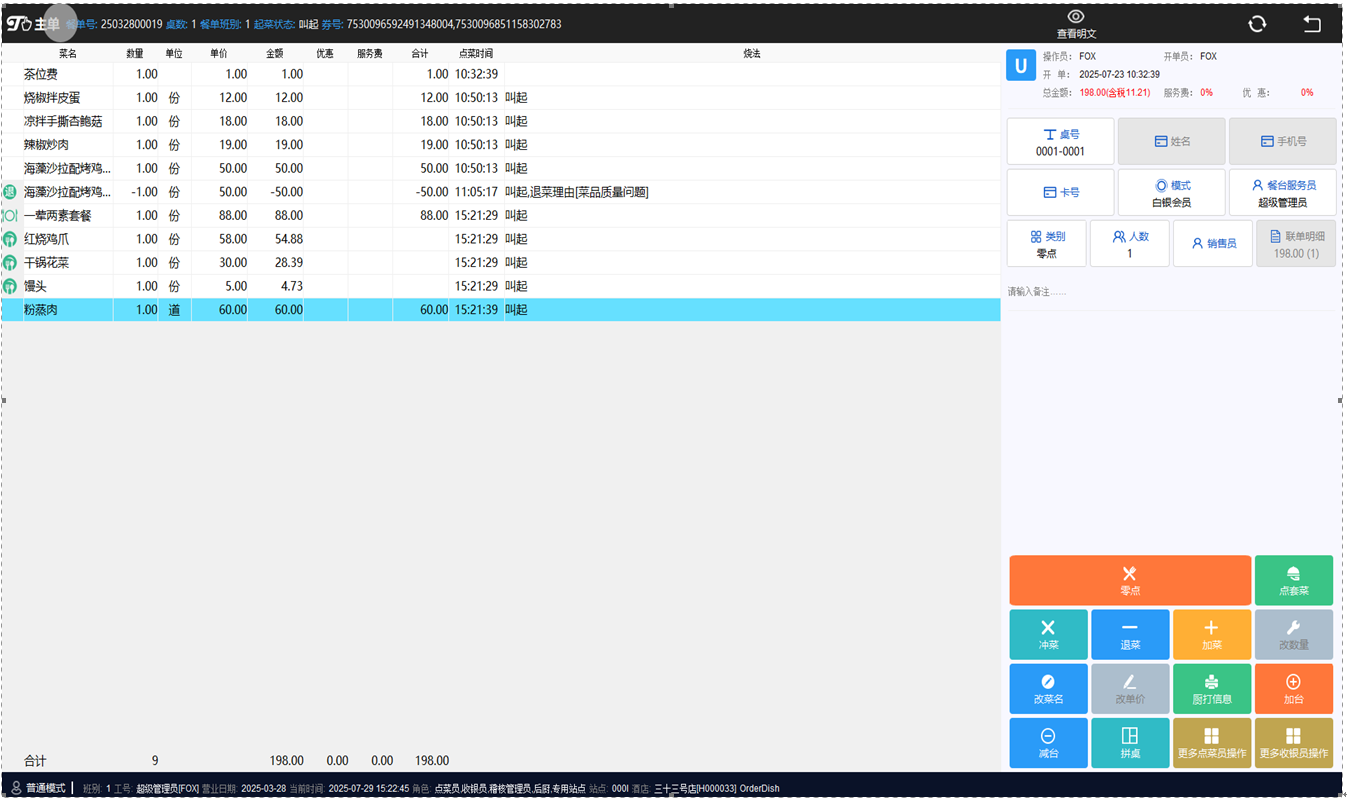Click the 加菜 plus button
Screen dimensions: 1347x800
pos(1212,634)
